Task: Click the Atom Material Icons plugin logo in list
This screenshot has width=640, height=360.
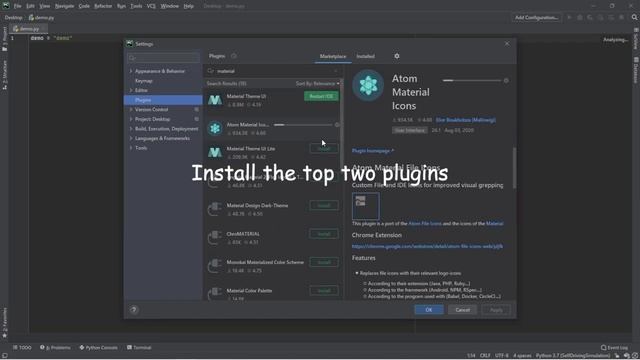Action: (x=215, y=128)
